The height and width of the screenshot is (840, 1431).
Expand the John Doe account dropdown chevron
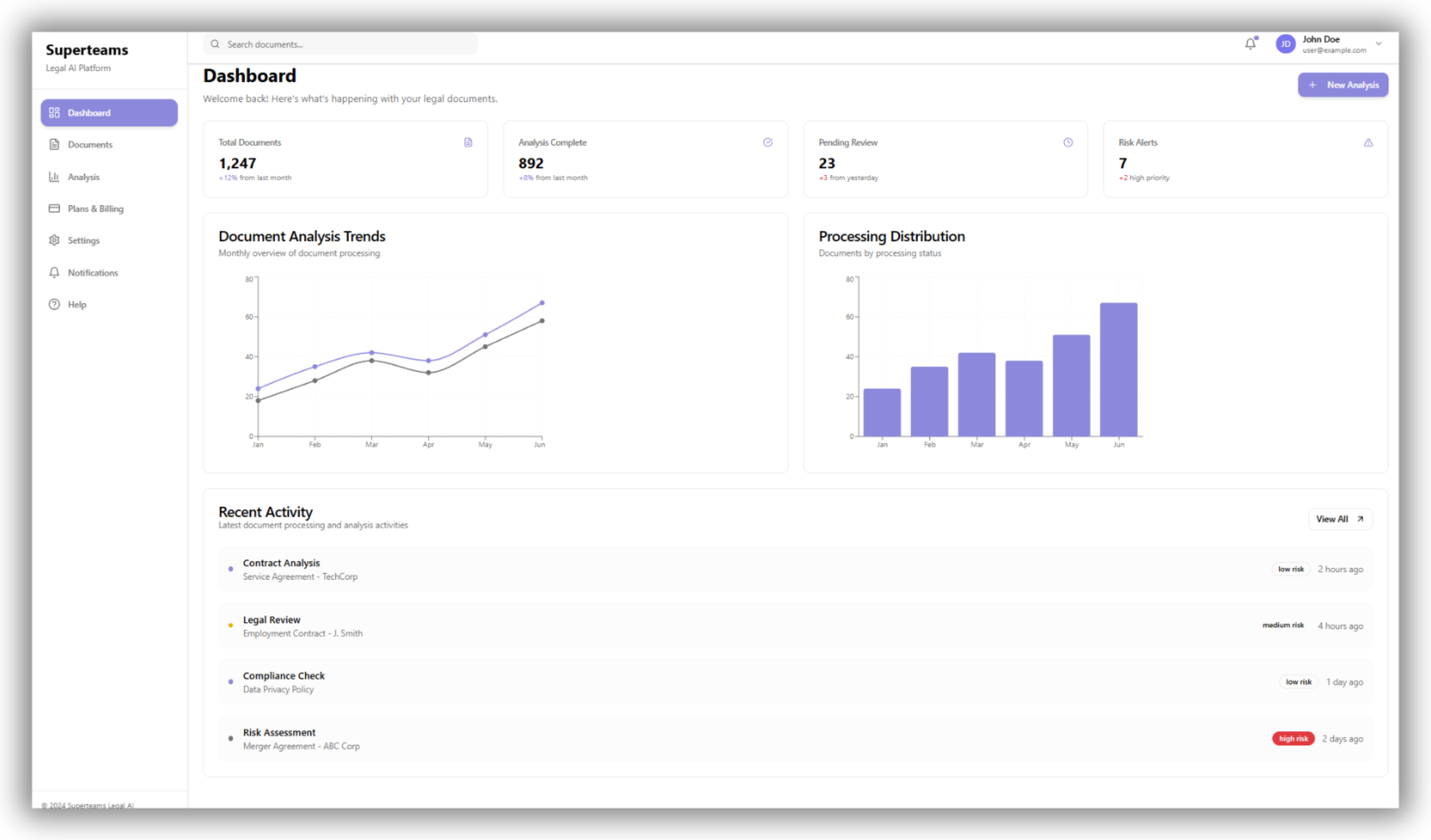pos(1379,44)
